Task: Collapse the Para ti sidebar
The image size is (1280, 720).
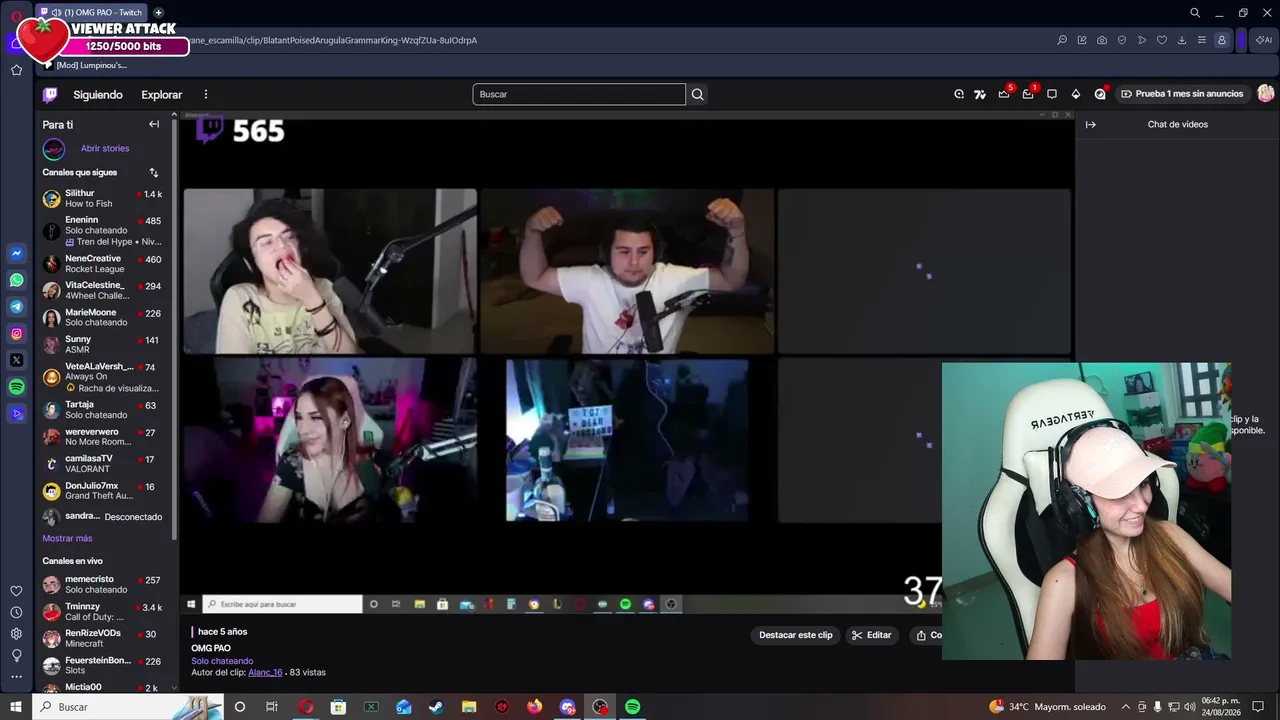Action: [154, 124]
